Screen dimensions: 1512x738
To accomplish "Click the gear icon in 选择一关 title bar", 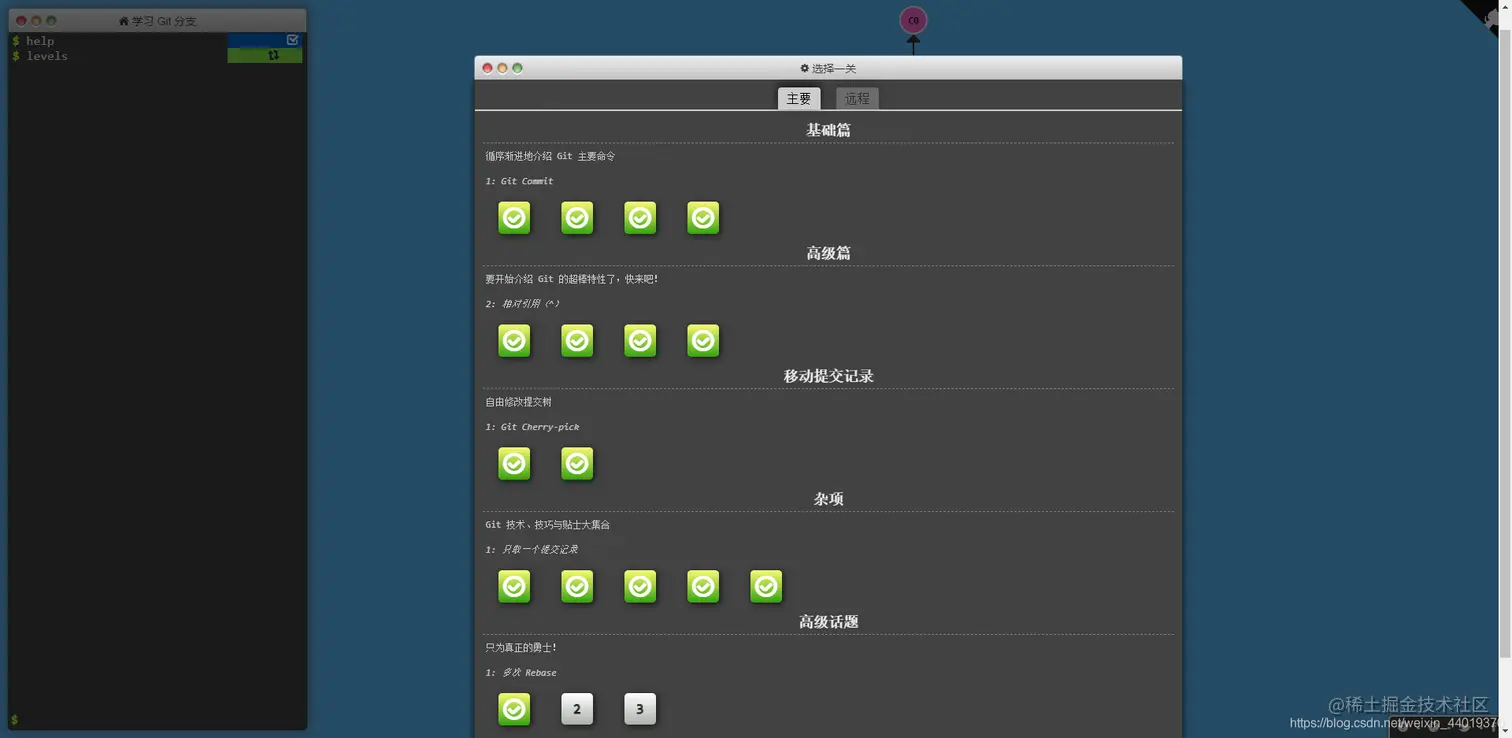I will [804, 68].
